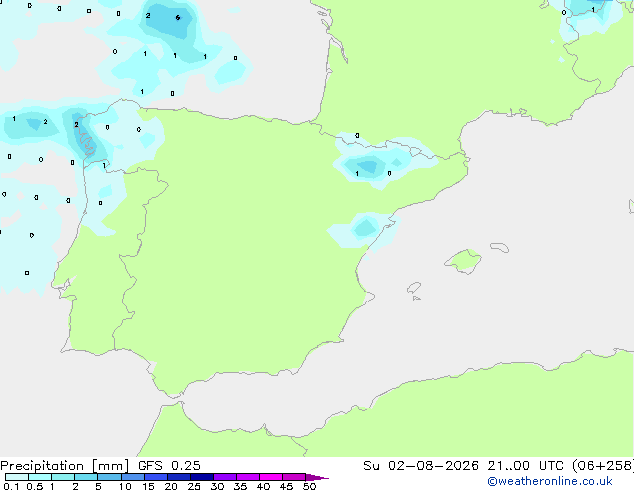
Task: Click the legend scale label '35'
Action: click(x=240, y=486)
